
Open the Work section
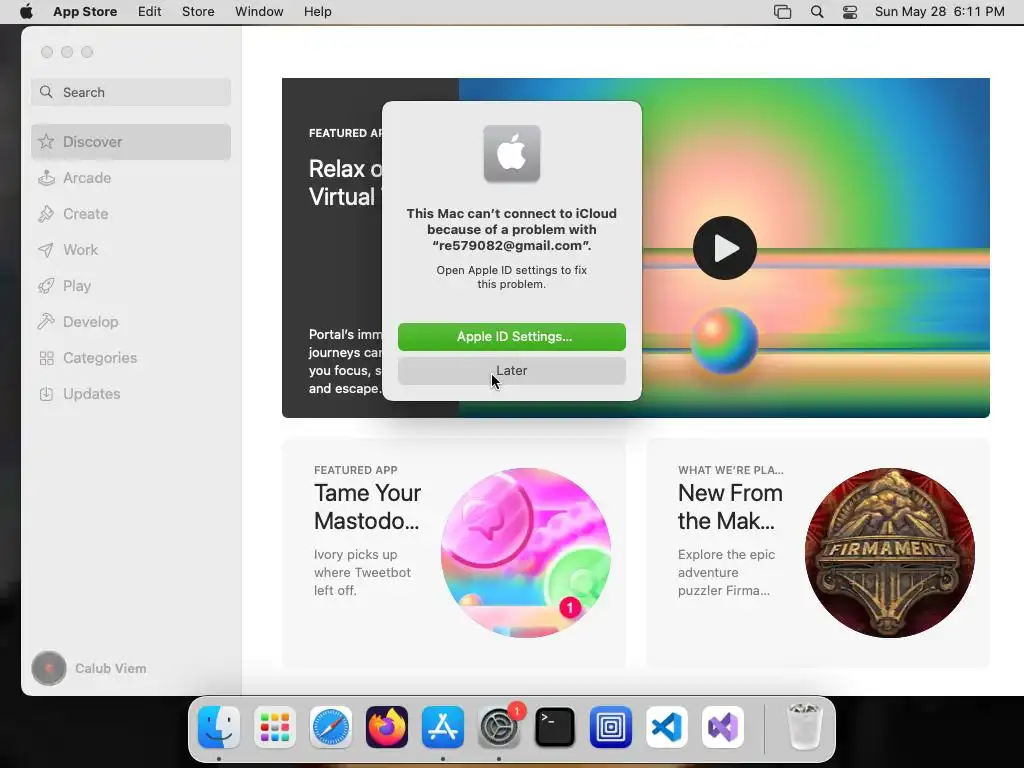click(x=131, y=249)
